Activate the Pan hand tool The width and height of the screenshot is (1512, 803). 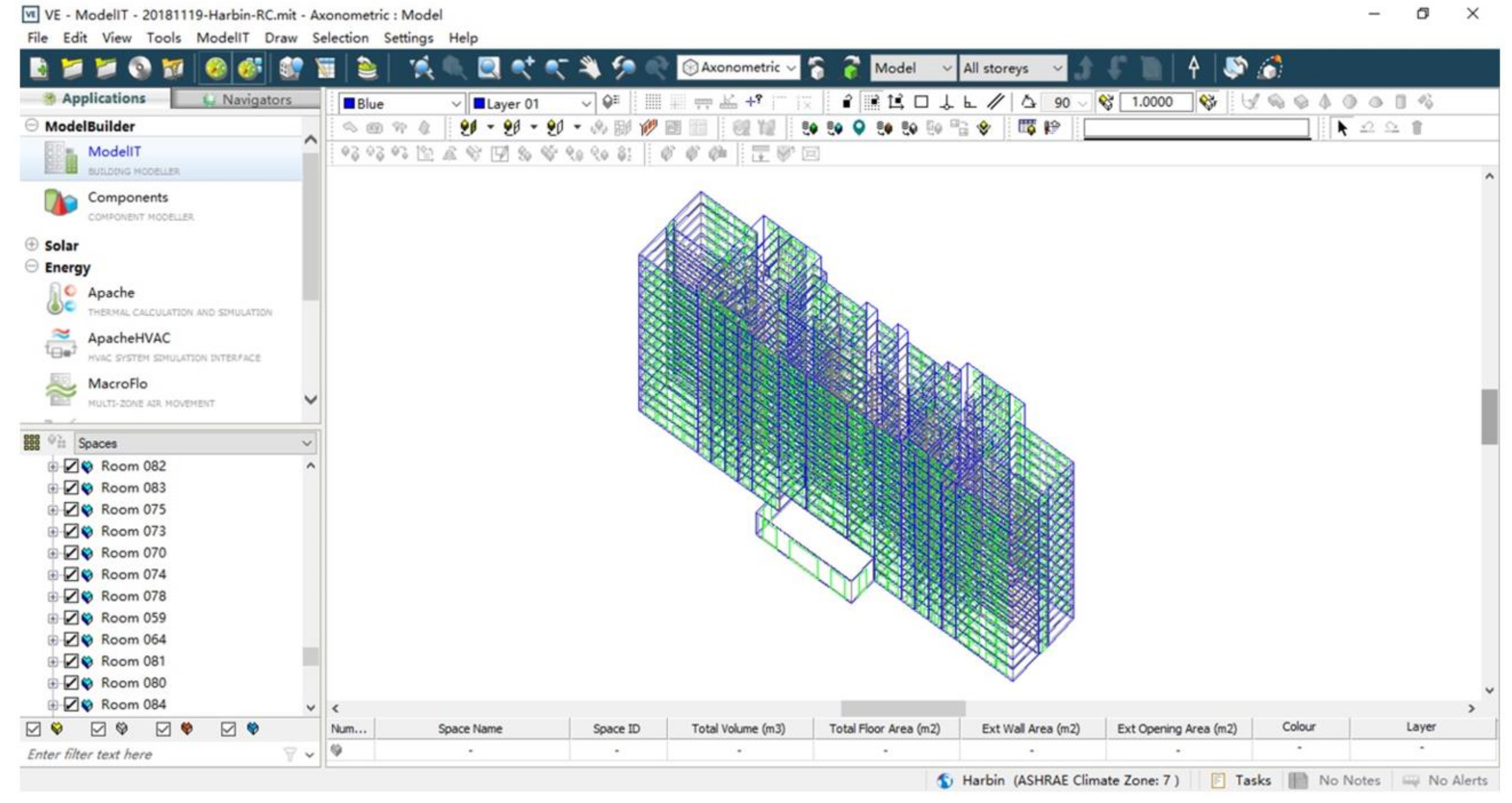point(589,68)
